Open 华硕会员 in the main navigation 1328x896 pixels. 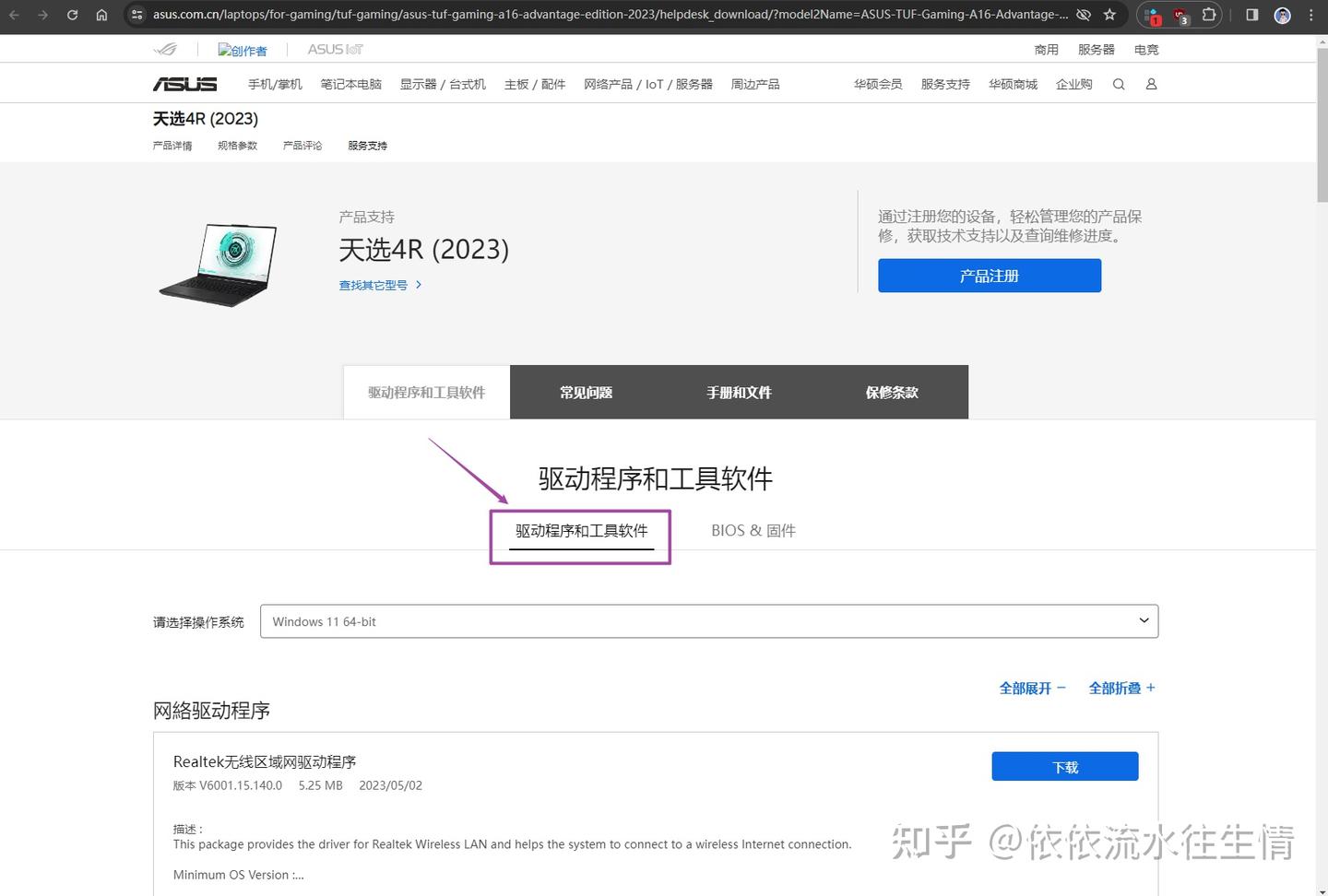click(x=878, y=84)
